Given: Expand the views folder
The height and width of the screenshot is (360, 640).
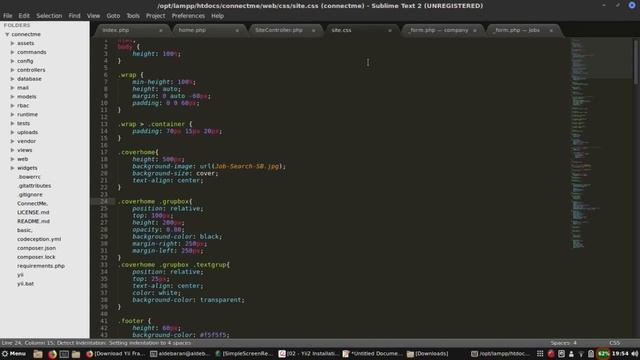Looking at the screenshot, I should click(x=13, y=150).
